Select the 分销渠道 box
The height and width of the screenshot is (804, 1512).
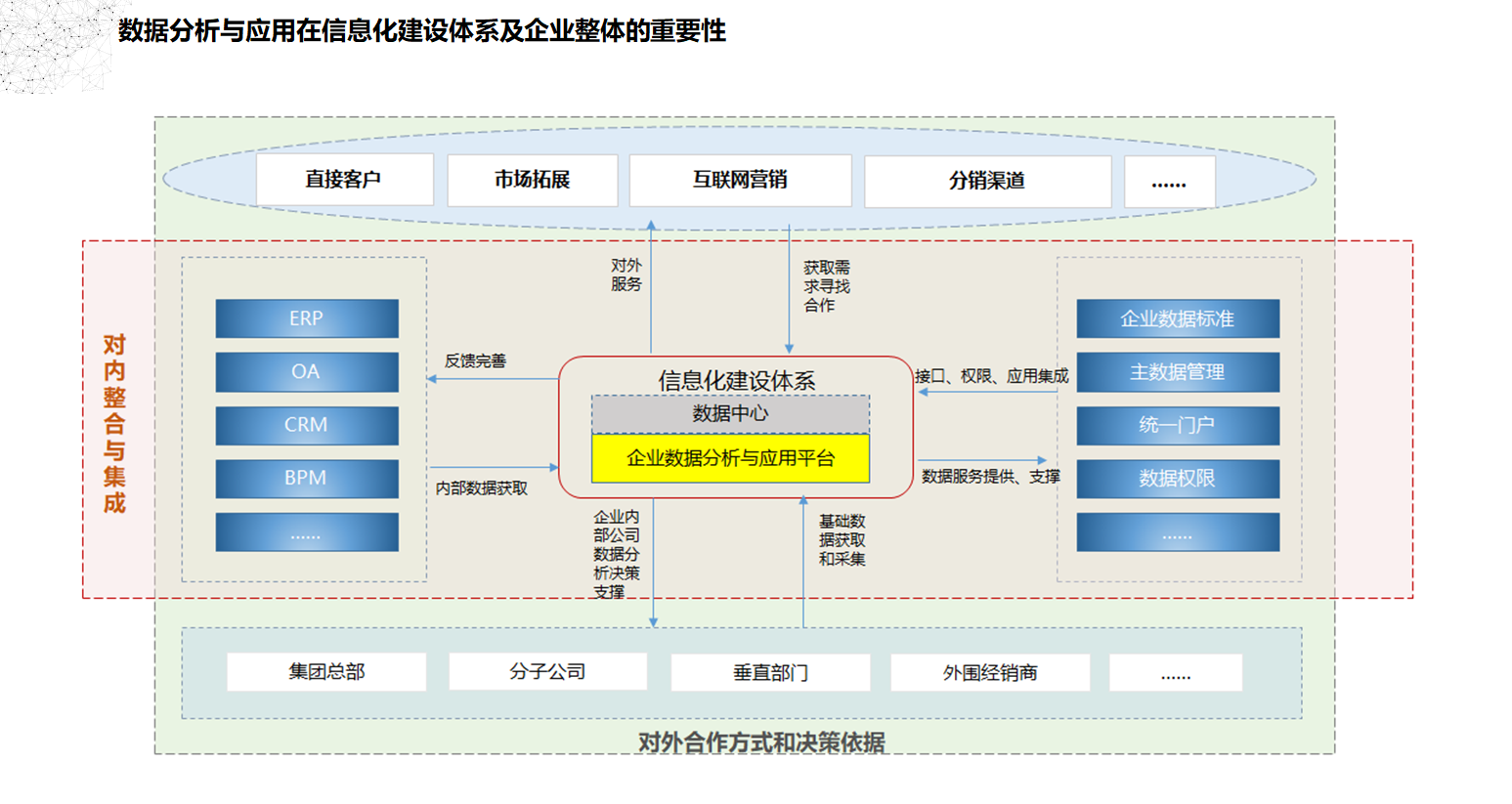tap(987, 181)
